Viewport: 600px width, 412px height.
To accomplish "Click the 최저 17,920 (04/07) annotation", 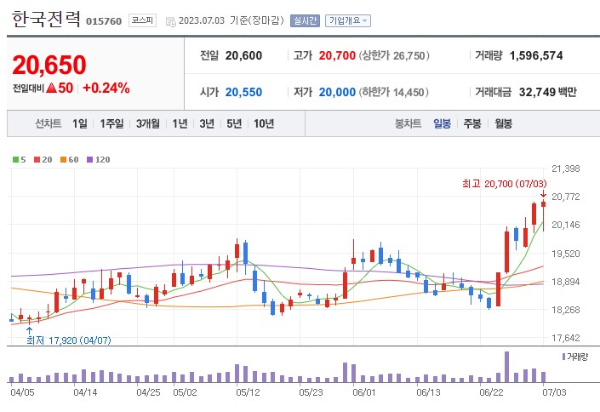I will (x=69, y=340).
